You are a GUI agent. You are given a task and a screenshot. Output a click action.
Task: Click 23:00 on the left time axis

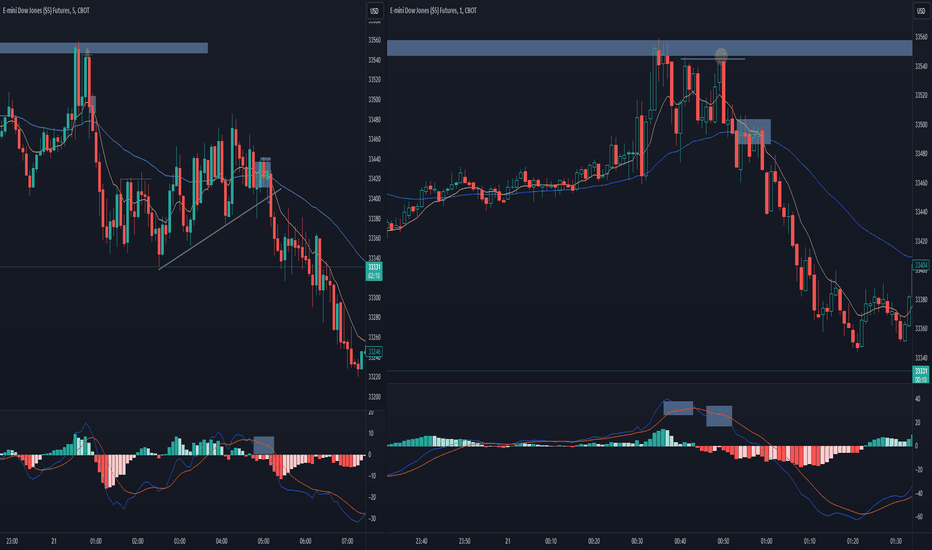pos(12,541)
